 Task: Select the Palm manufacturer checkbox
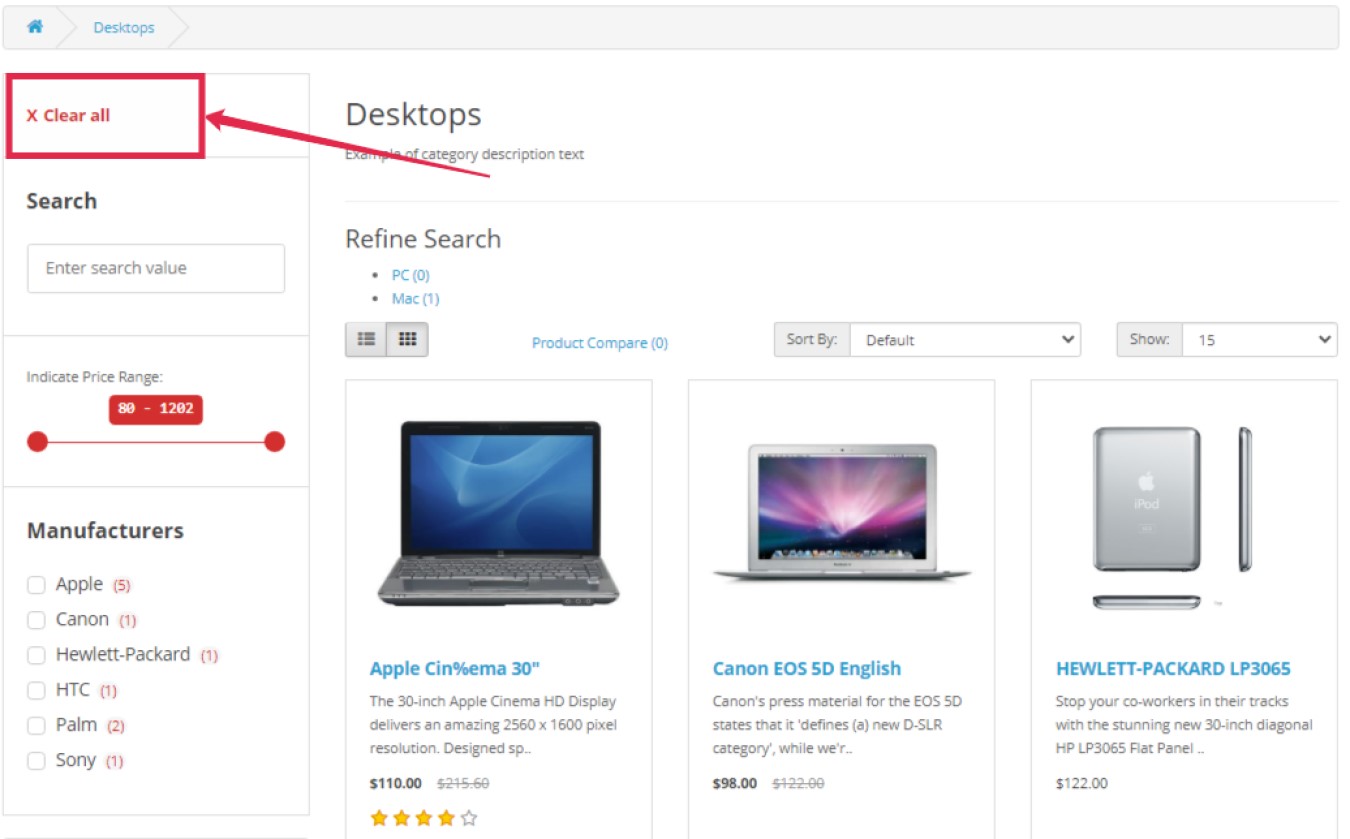36,725
